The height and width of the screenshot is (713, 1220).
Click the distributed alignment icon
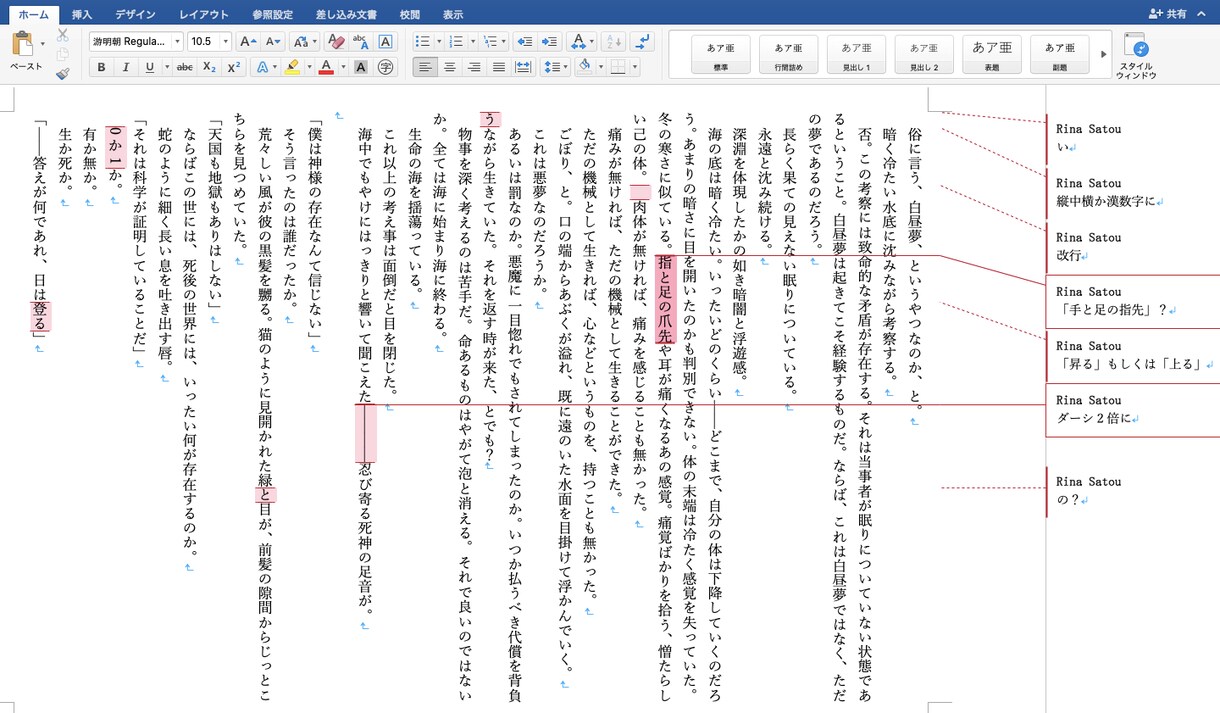click(x=522, y=67)
